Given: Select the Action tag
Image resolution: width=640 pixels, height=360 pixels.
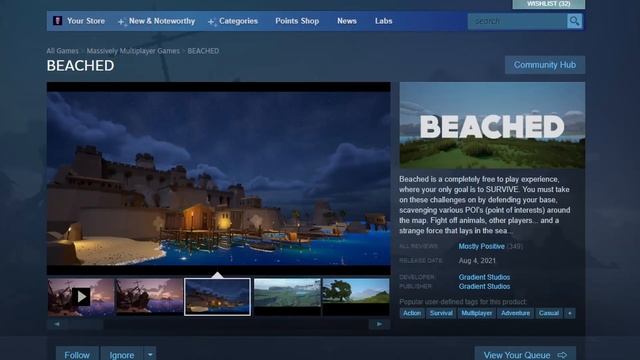Looking at the screenshot, I should 412,313.
